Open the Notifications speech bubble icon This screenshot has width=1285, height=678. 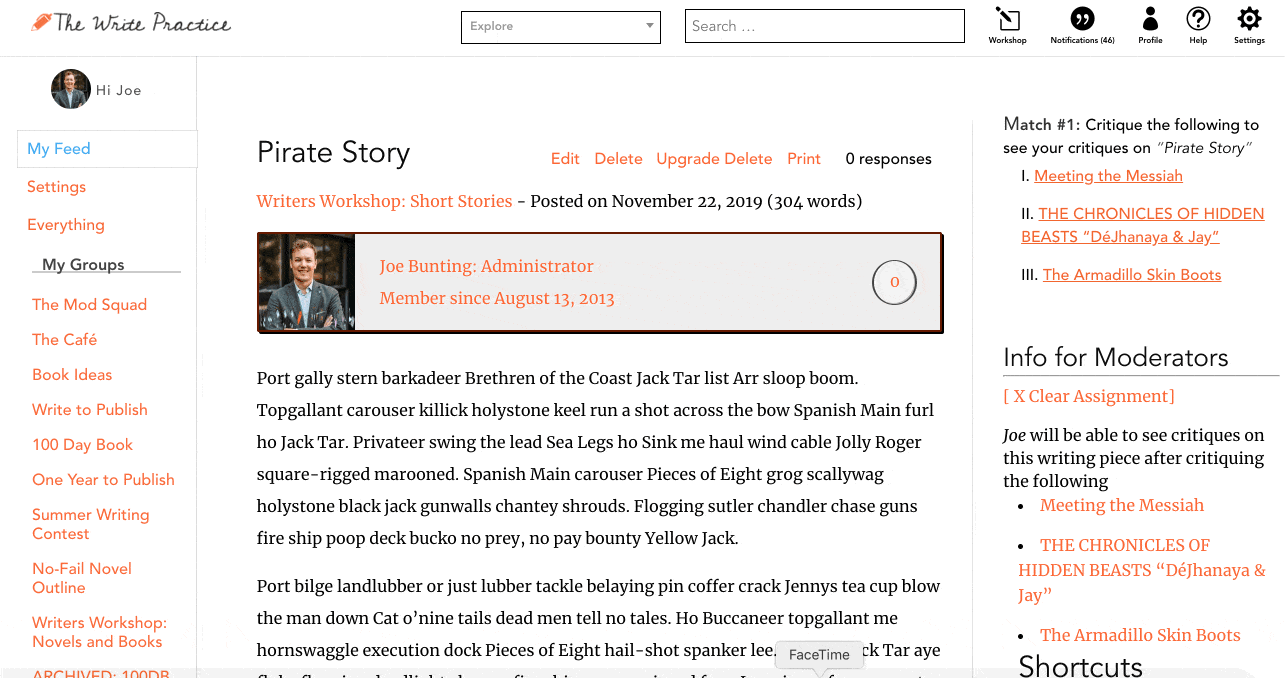pos(1082,19)
